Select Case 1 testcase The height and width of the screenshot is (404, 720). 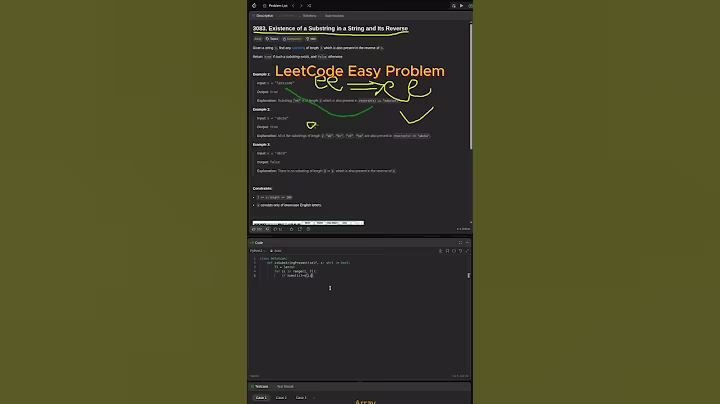(x=261, y=398)
